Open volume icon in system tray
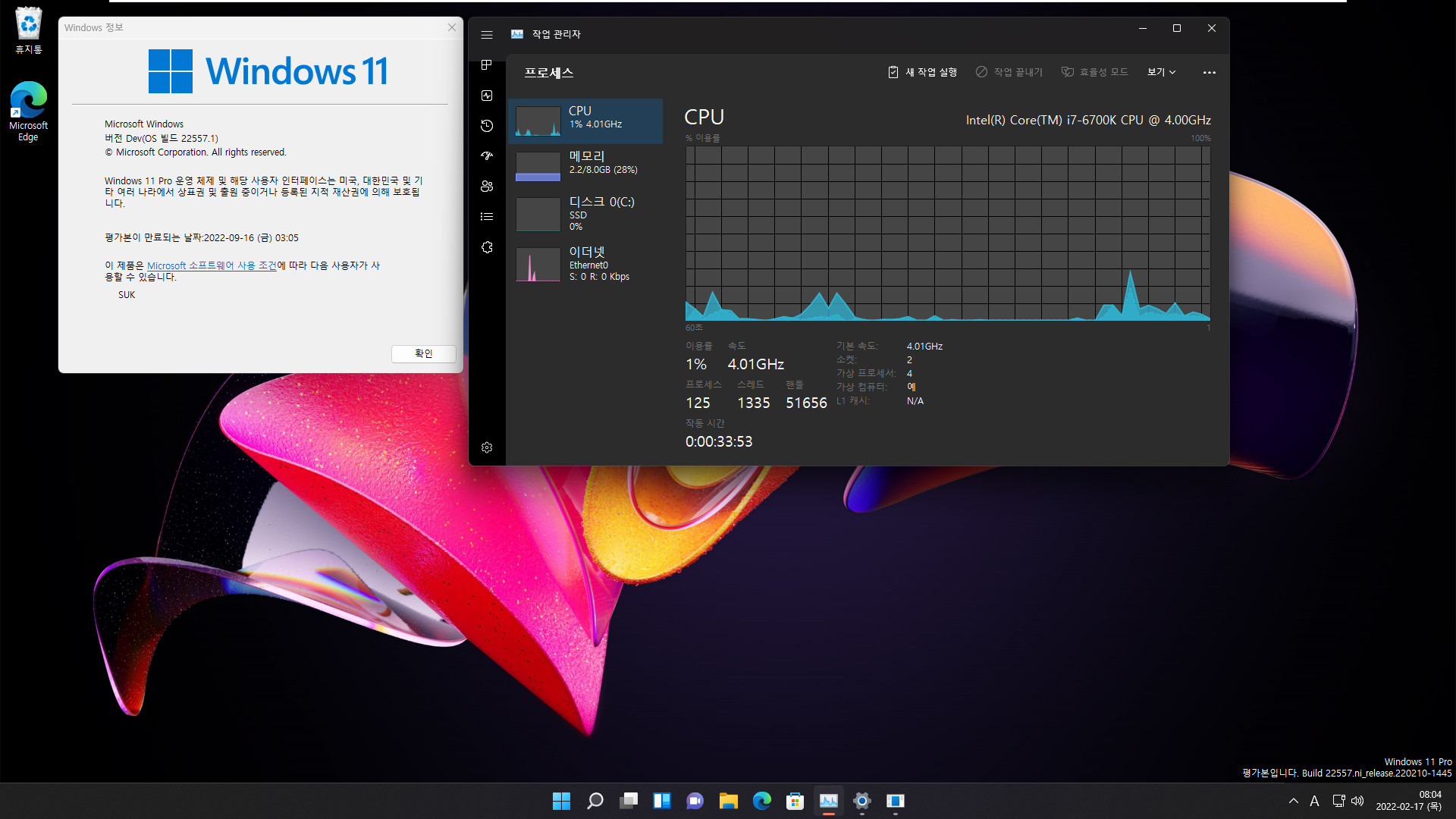This screenshot has width=1456, height=819. coord(1357,801)
